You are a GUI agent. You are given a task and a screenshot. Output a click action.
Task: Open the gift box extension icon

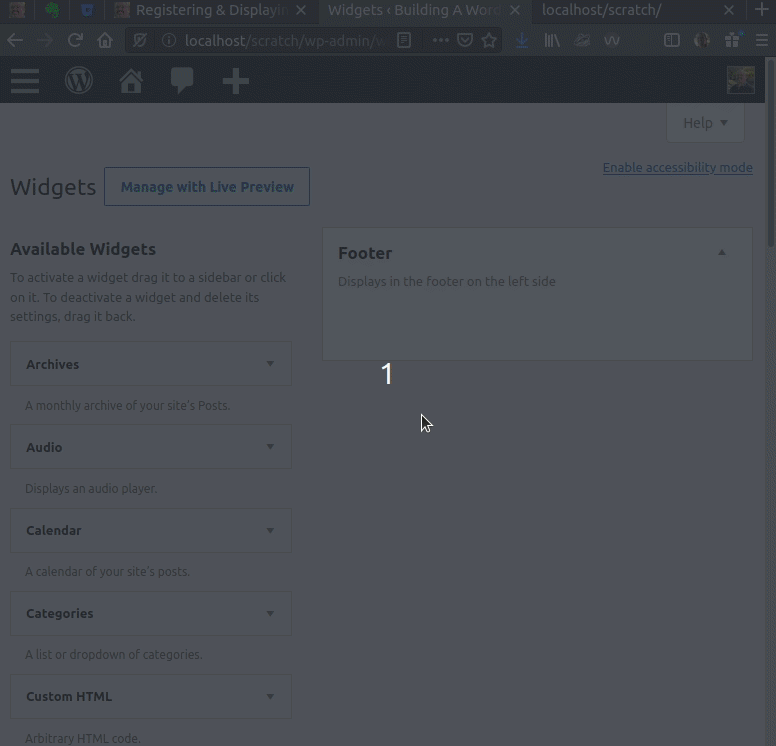pos(732,40)
